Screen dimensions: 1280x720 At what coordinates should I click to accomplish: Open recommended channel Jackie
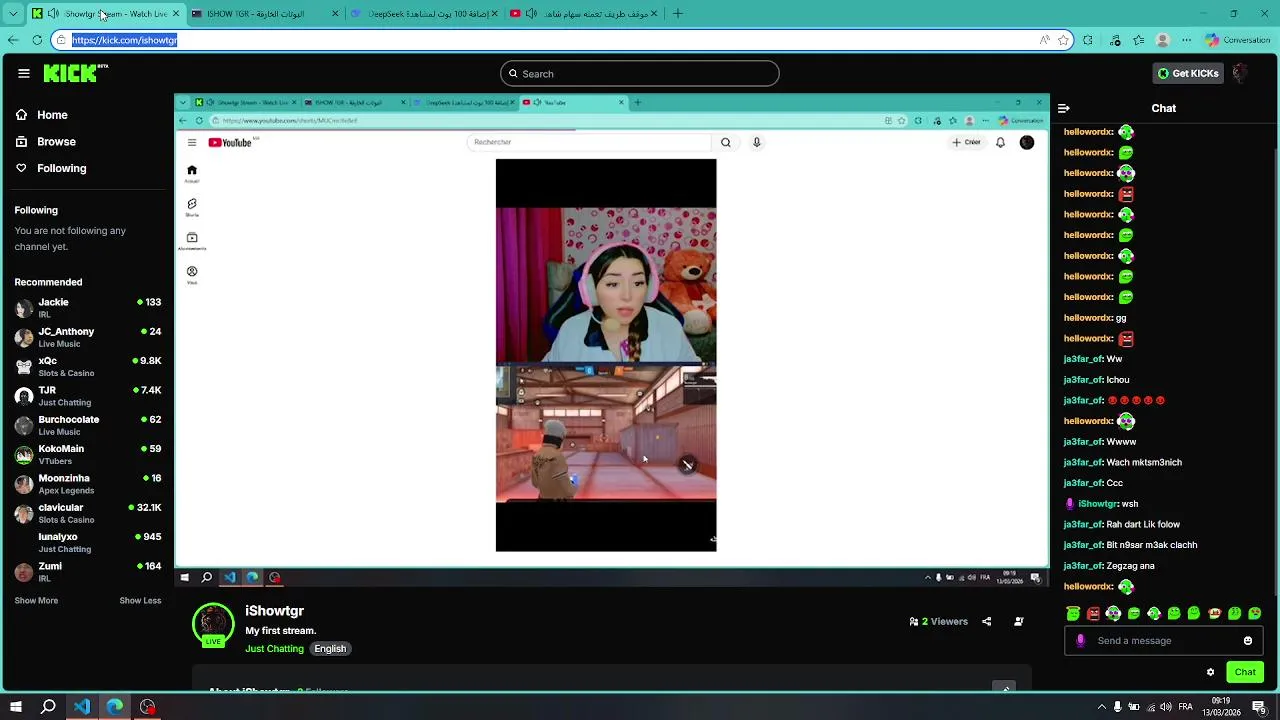[88, 308]
